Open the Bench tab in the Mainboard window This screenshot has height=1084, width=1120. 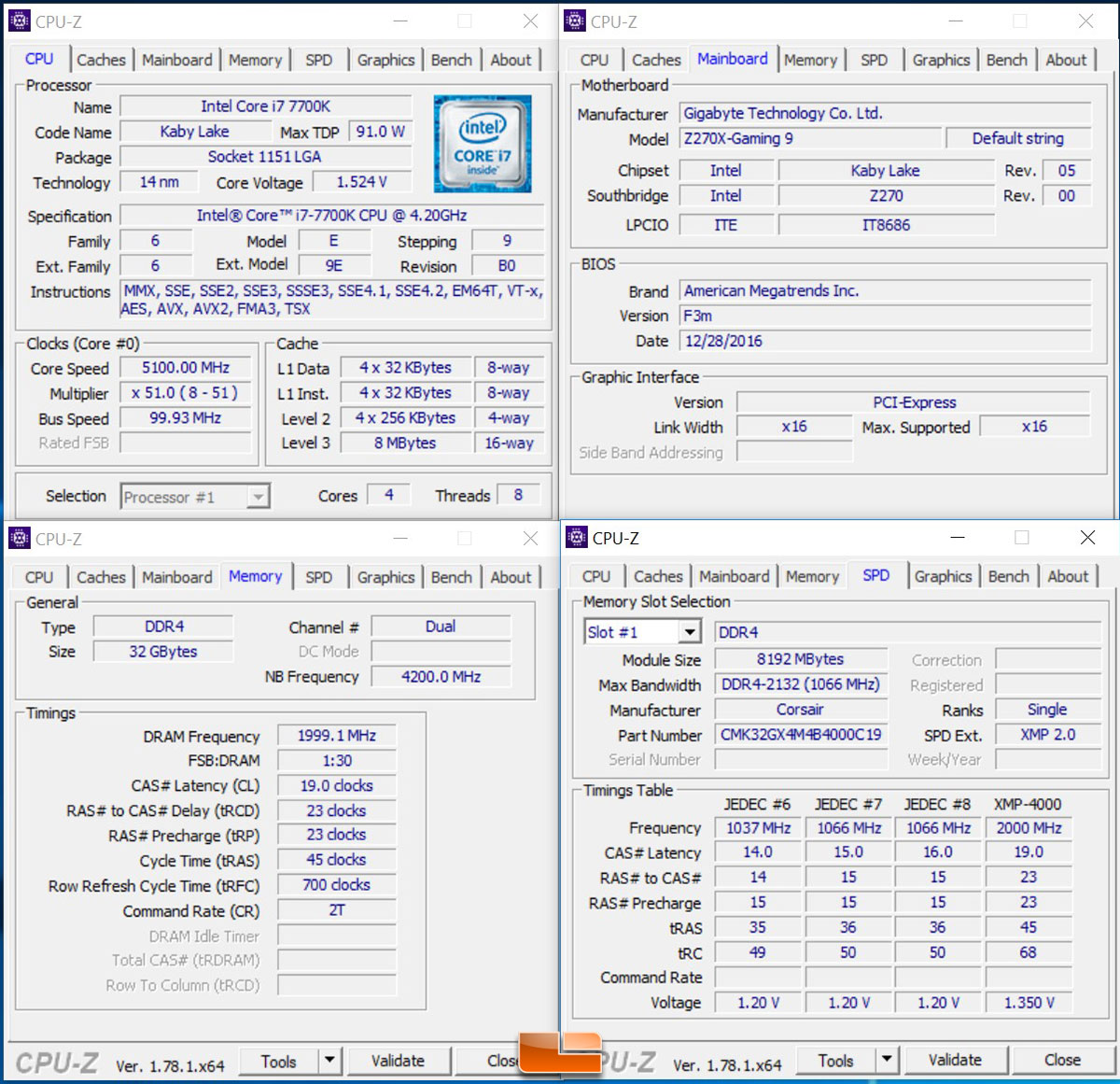1007,60
